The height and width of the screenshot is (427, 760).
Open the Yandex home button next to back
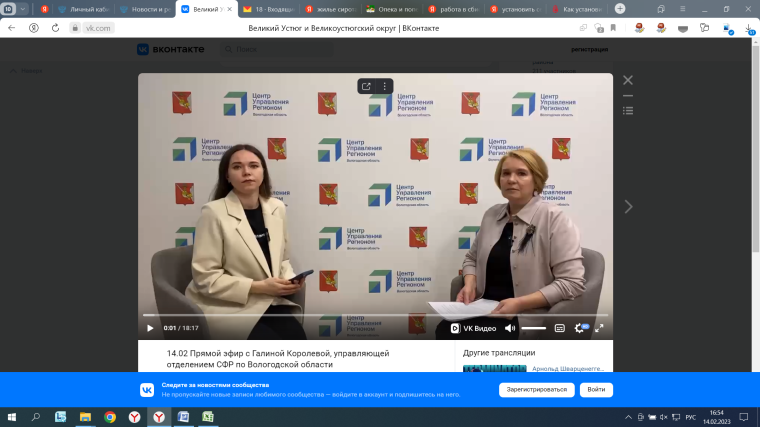pos(33,28)
